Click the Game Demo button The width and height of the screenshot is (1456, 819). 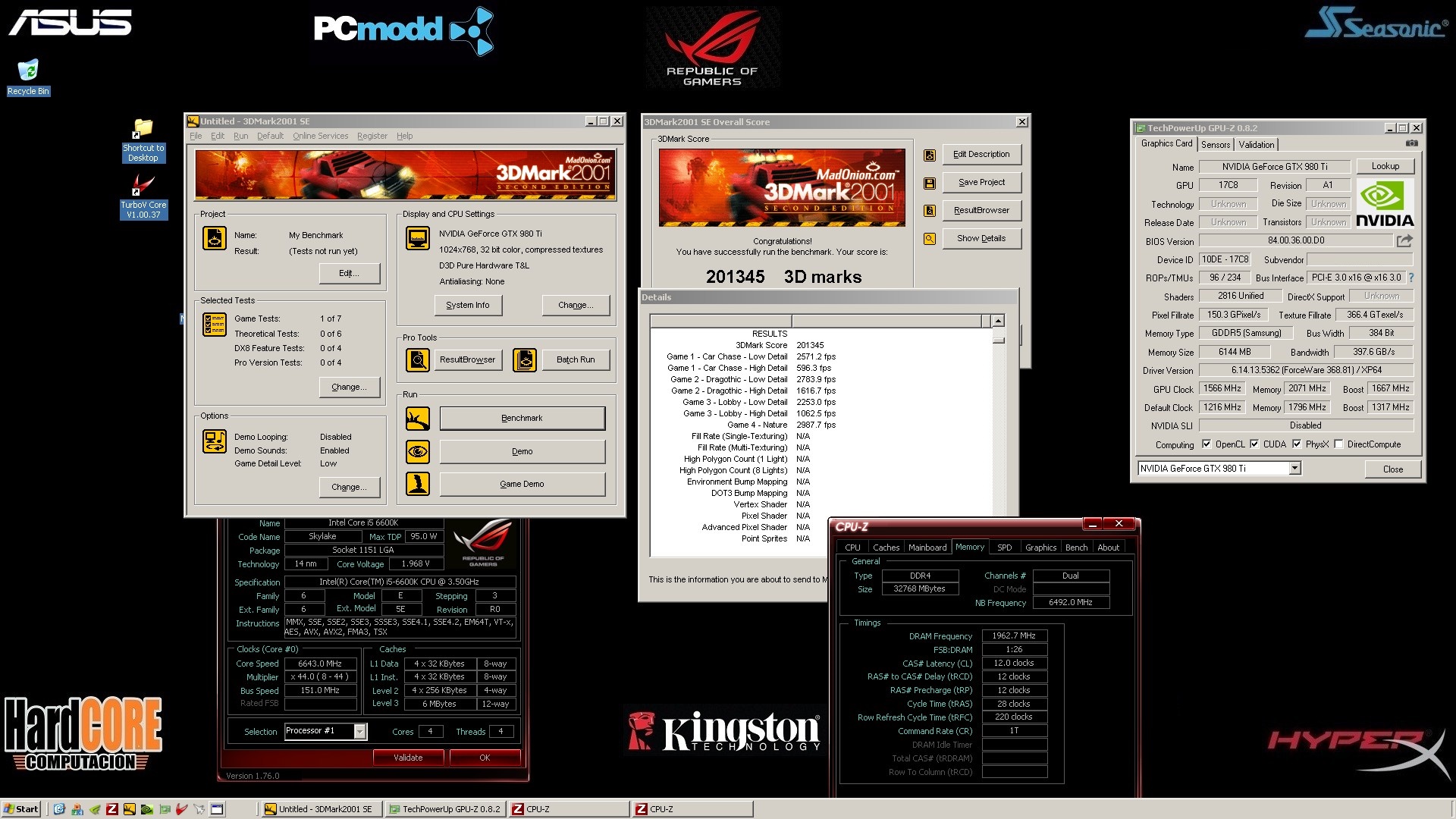[522, 485]
